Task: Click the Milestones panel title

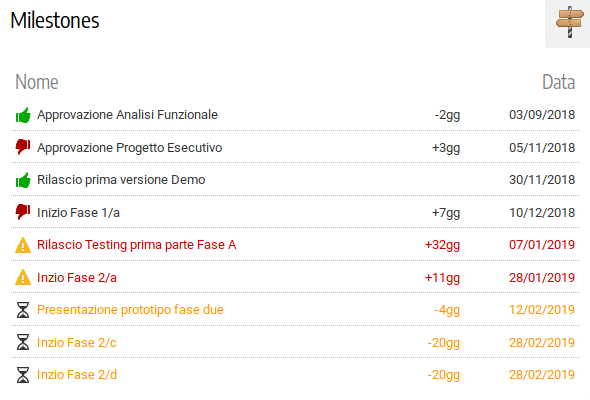Action: 55,20
